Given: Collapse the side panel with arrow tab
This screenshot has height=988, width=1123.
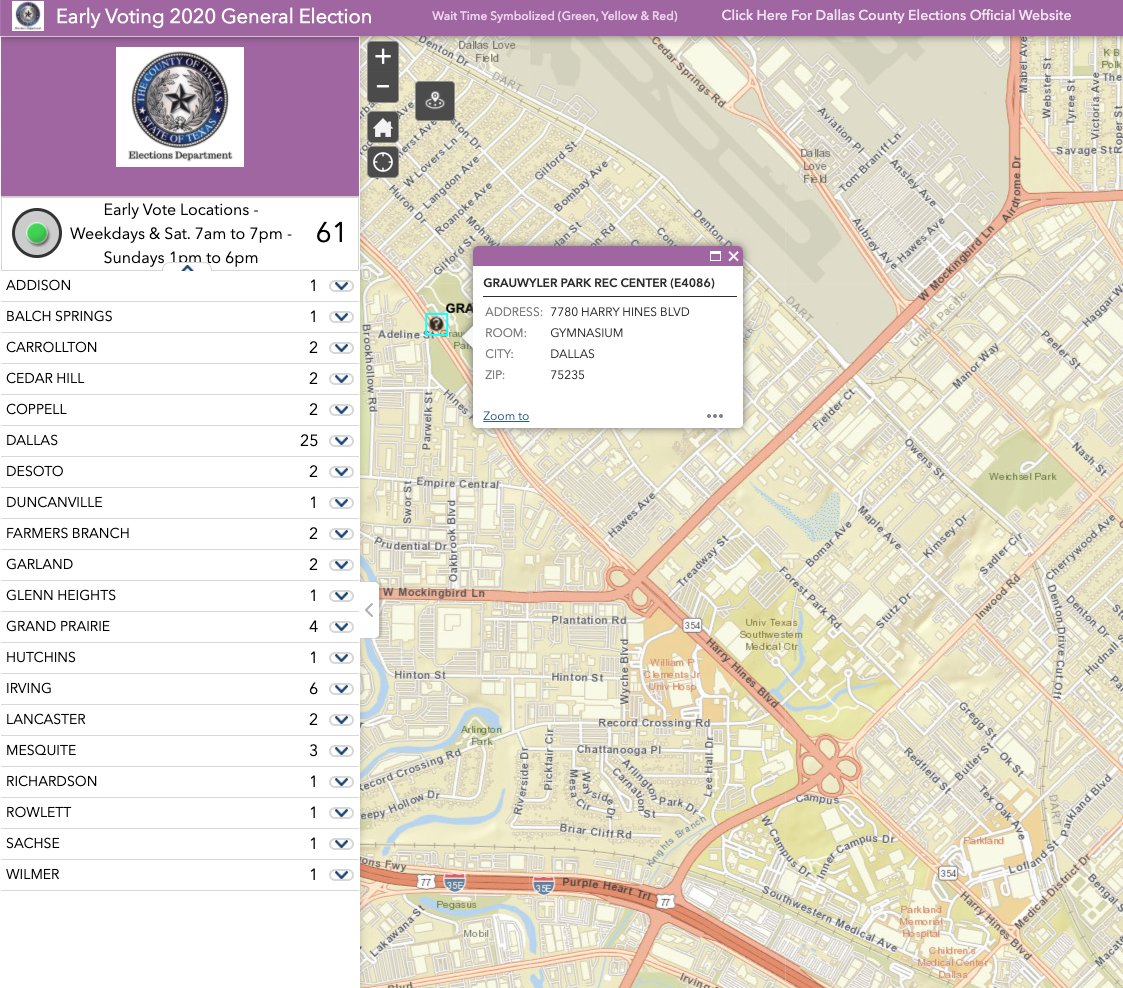Looking at the screenshot, I should tap(369, 610).
